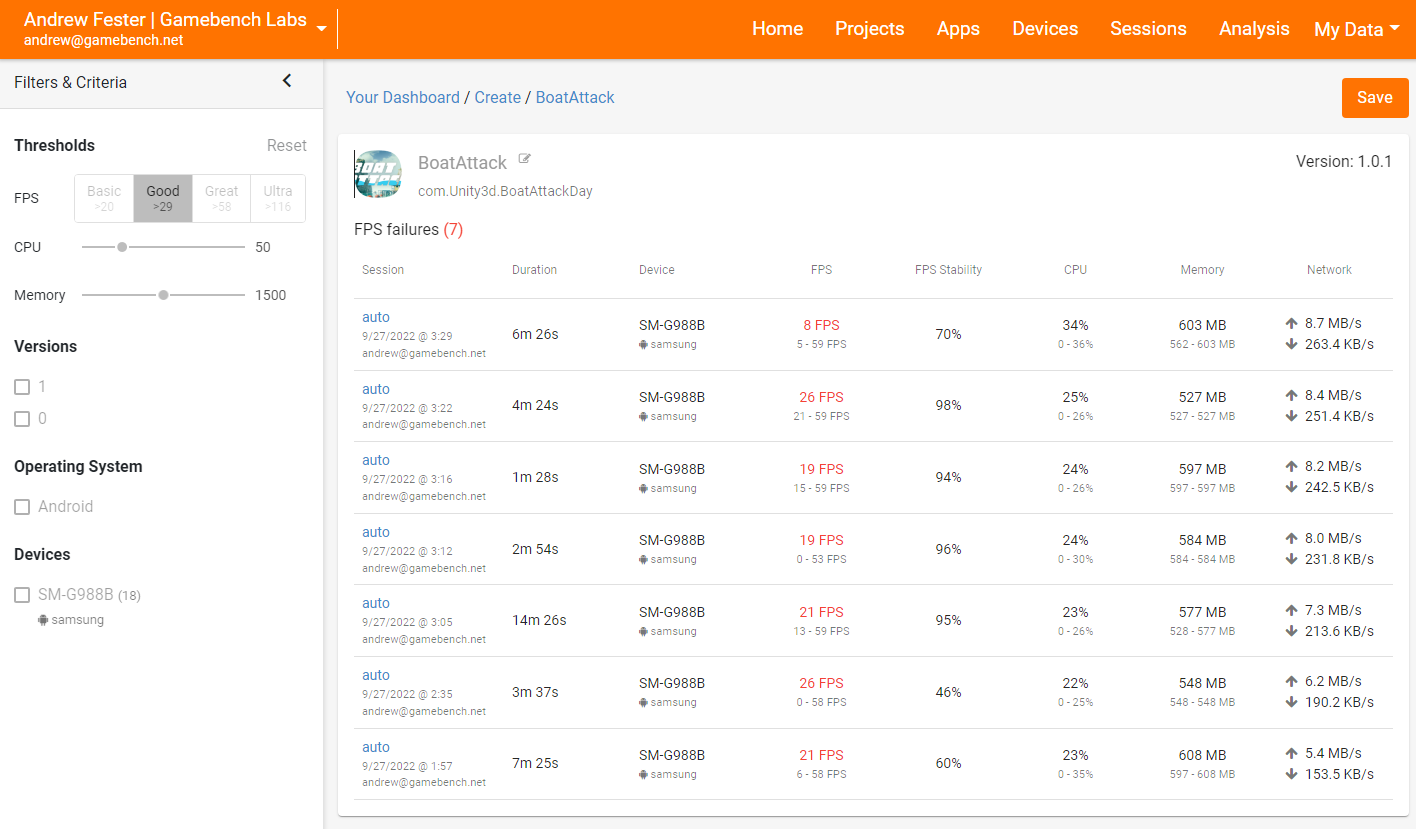
Task: Click the 8 FPS value
Action: (x=821, y=325)
